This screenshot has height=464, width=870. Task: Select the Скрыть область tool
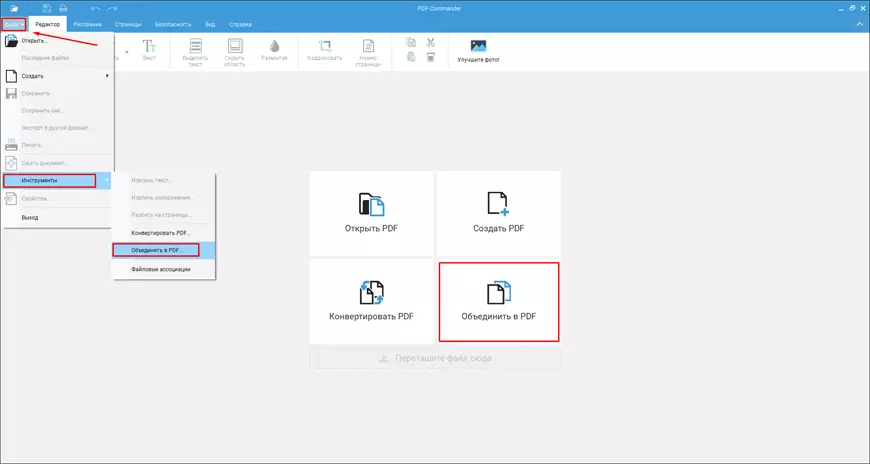[x=235, y=53]
